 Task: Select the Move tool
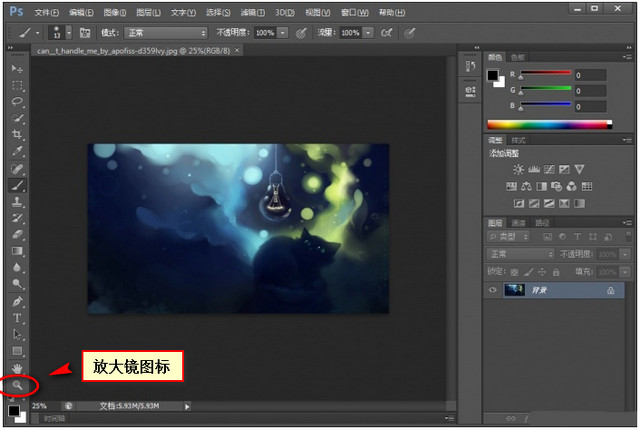pos(17,69)
